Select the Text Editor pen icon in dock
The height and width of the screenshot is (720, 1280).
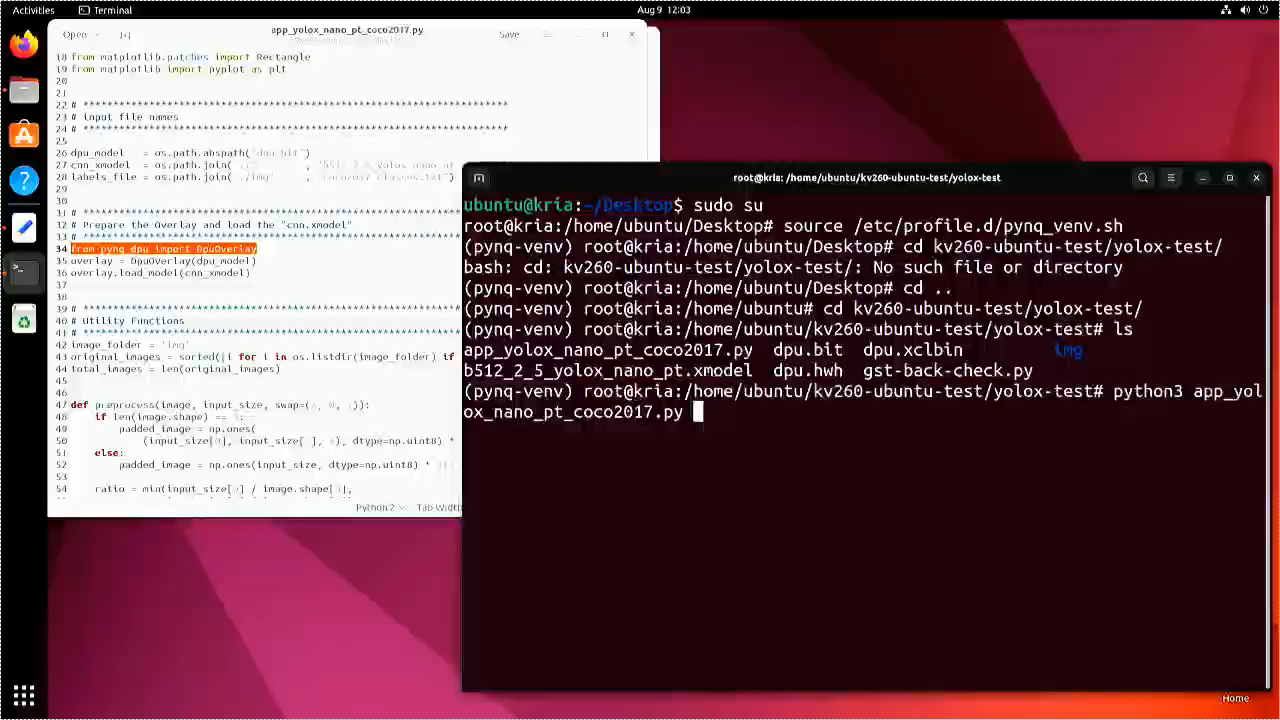click(24, 227)
